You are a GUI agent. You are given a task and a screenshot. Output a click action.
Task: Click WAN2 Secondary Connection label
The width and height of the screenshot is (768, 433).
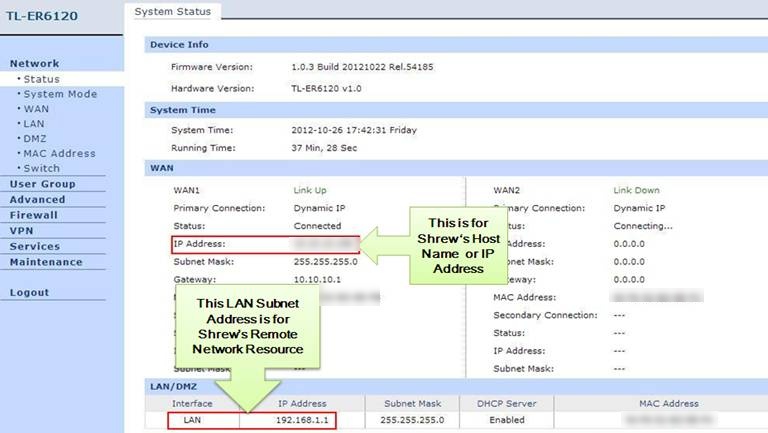click(545, 315)
